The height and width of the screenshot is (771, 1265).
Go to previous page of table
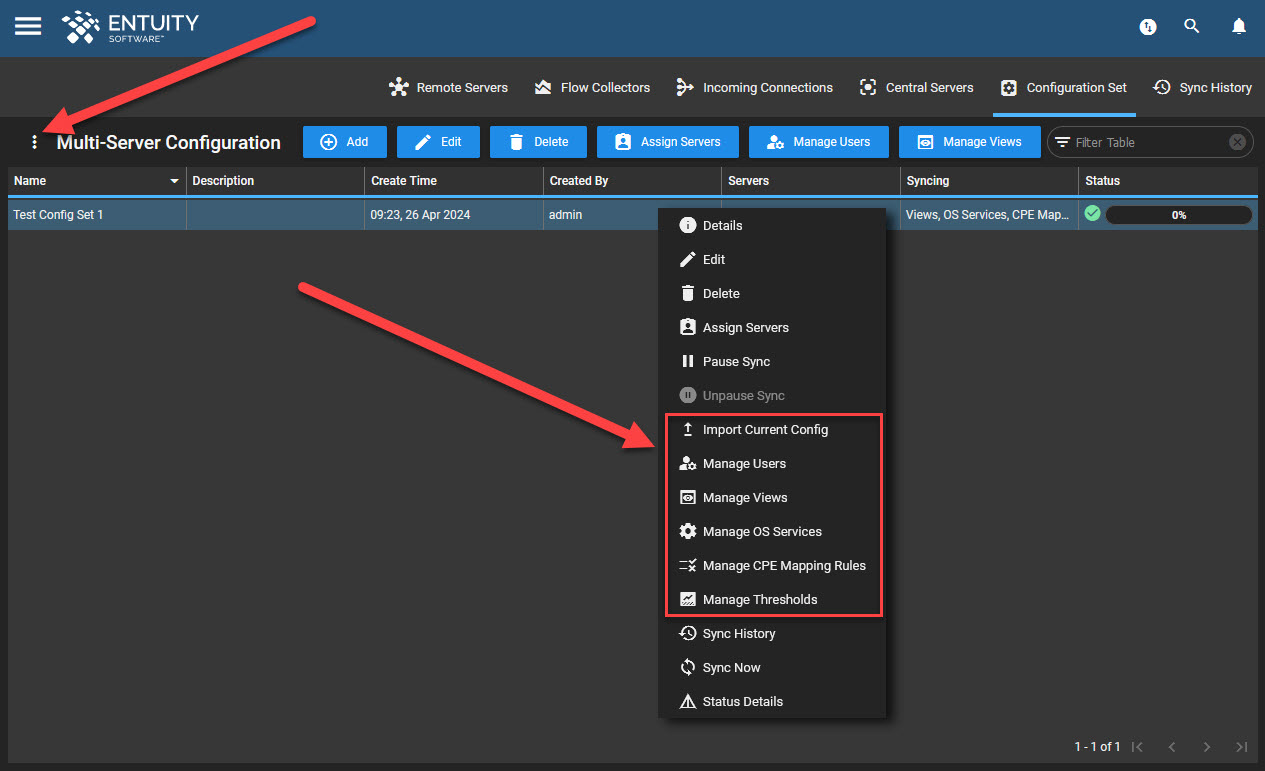[1172, 747]
